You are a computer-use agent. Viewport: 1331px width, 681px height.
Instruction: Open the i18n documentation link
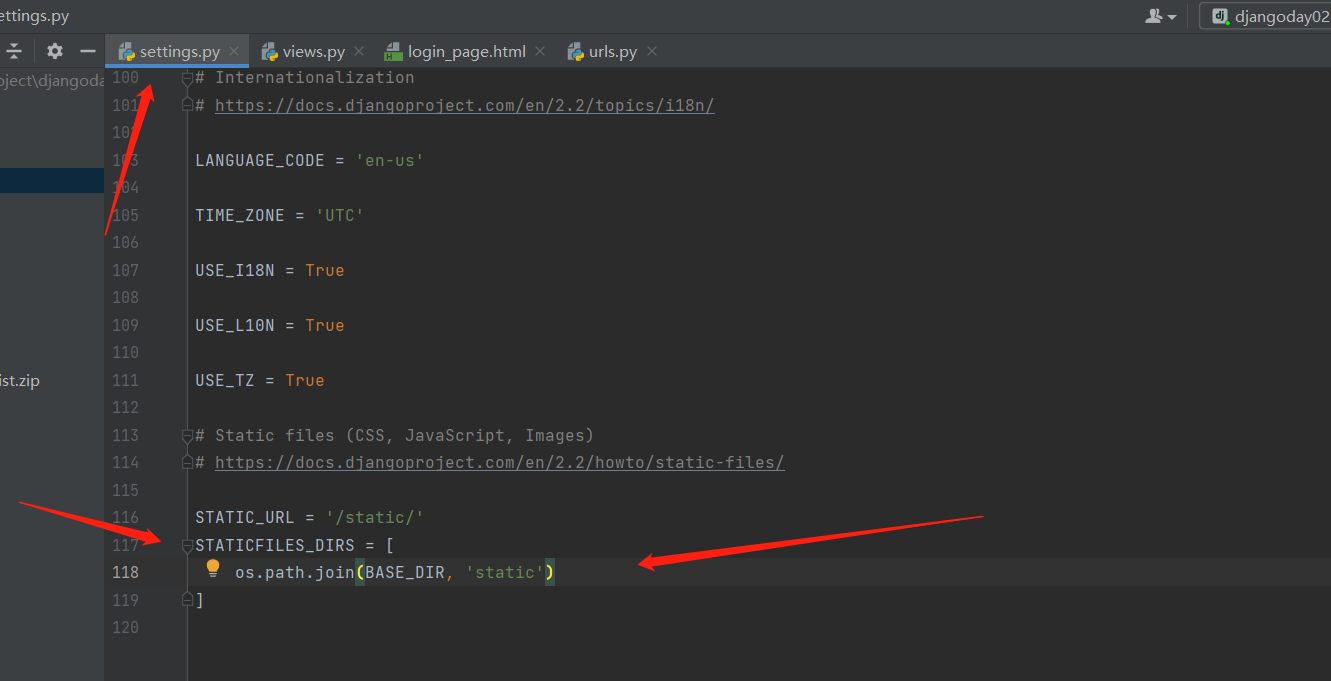point(464,105)
